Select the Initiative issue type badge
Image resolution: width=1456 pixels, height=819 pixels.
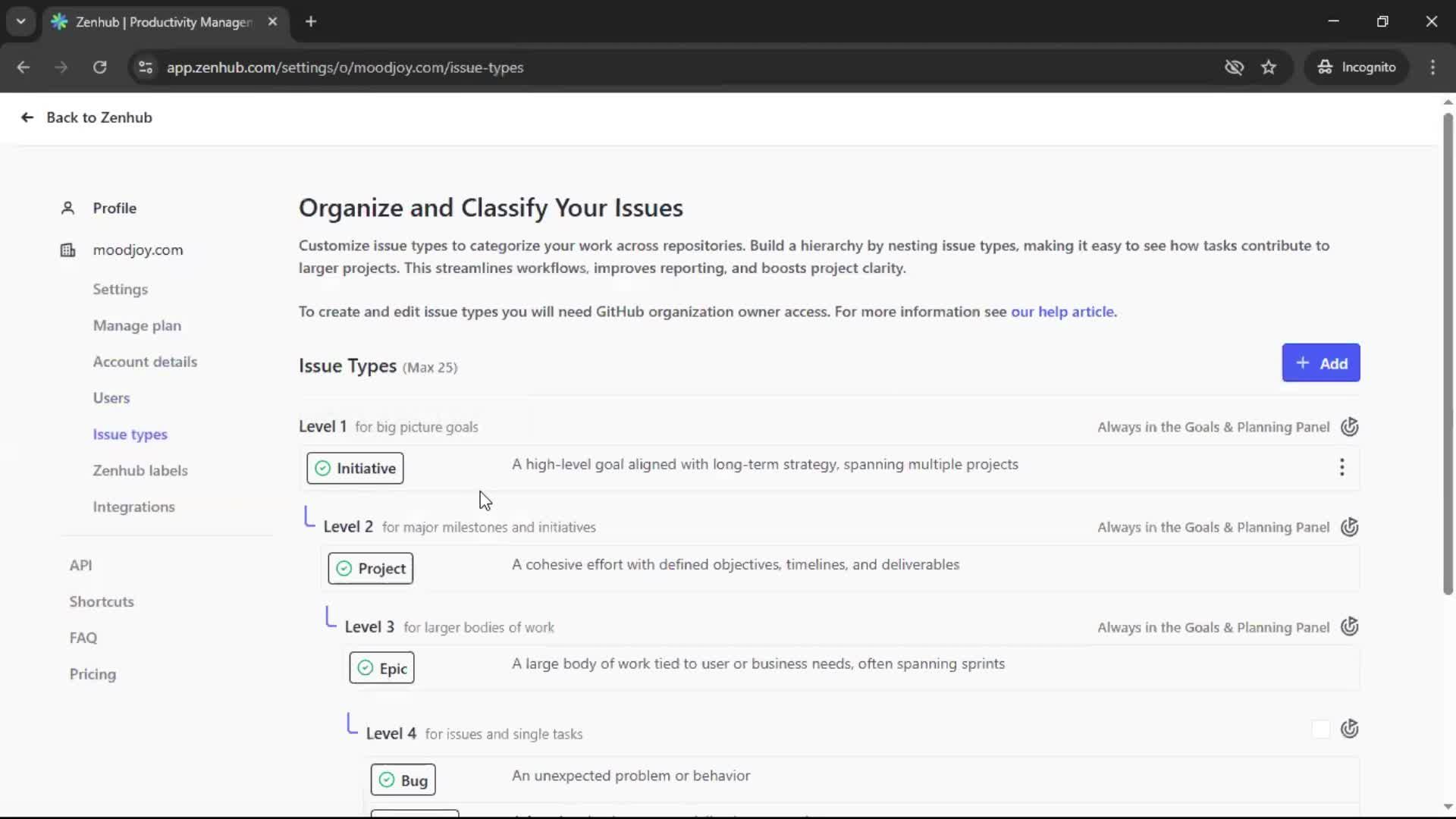(x=355, y=469)
